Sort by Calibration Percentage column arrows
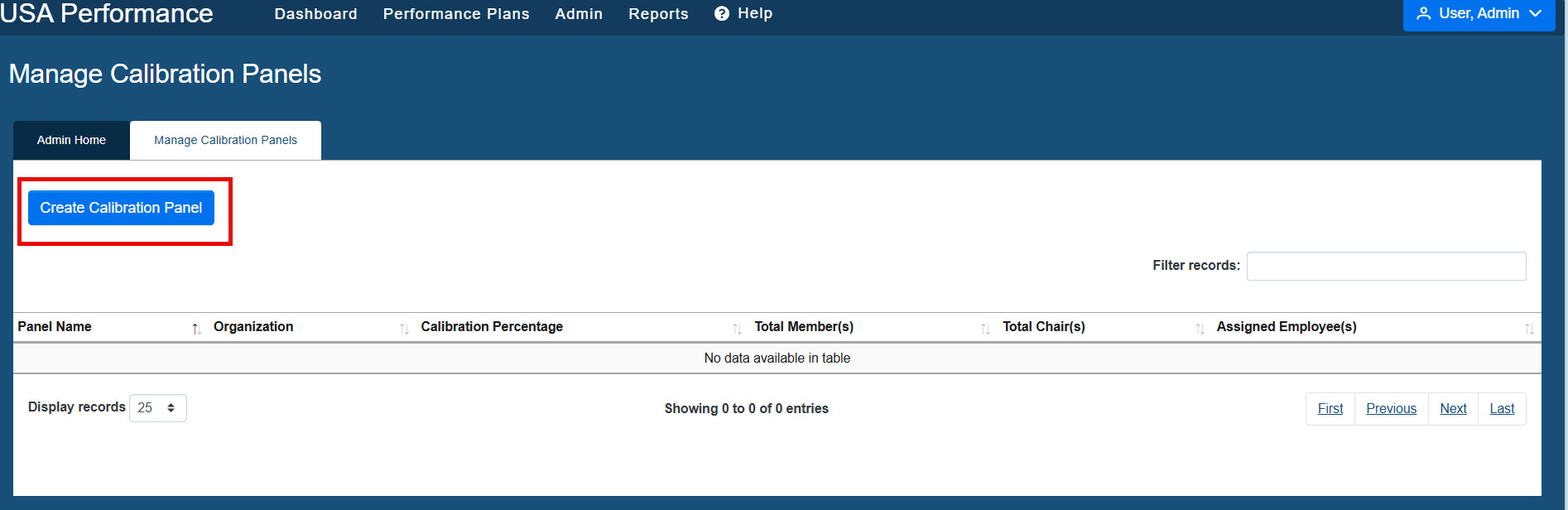 pyautogui.click(x=737, y=329)
